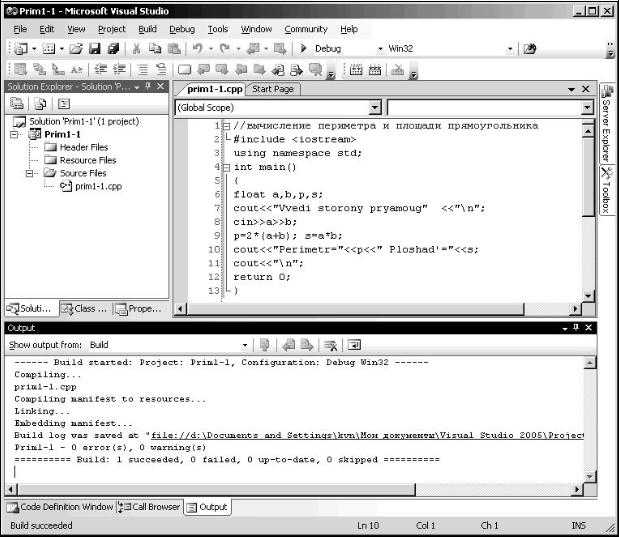Pin the Solution Explorer auto-hide toggle
619x537 pixels.
(x=148, y=86)
